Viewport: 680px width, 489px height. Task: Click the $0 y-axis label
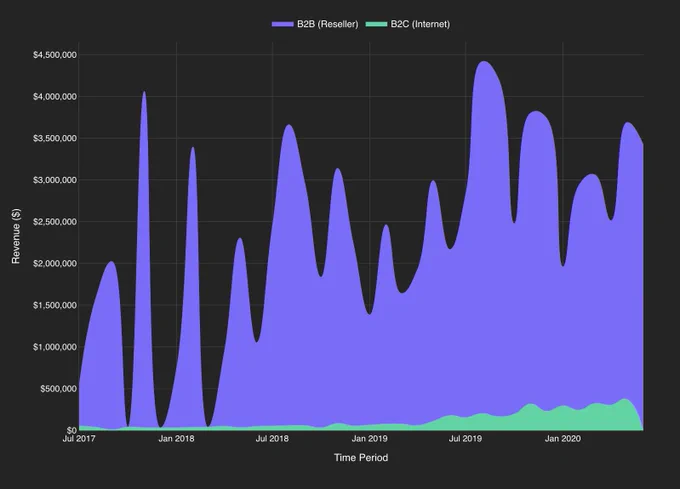[x=72, y=430]
